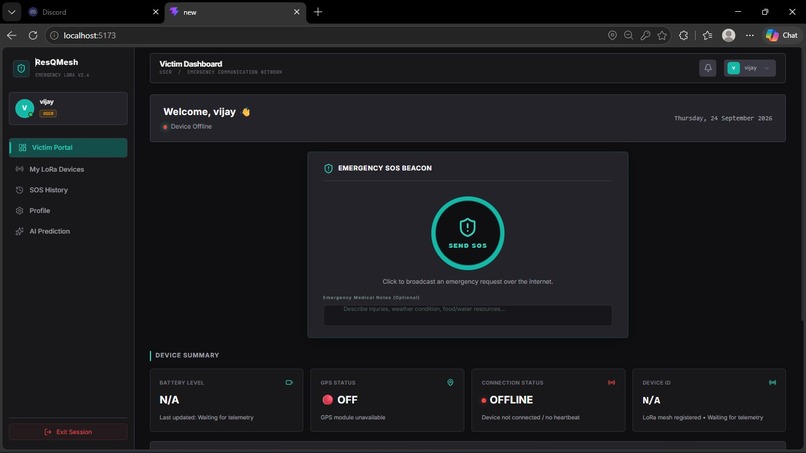Viewport: 806px width, 453px height.
Task: Open the browser settings and more menu
Action: coord(750,35)
